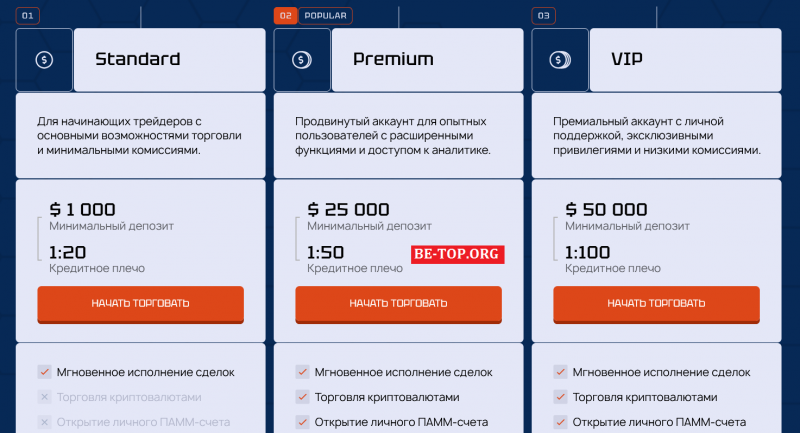The height and width of the screenshot is (433, 800).
Task: Select the orange 02 number badge
Action: [286, 16]
